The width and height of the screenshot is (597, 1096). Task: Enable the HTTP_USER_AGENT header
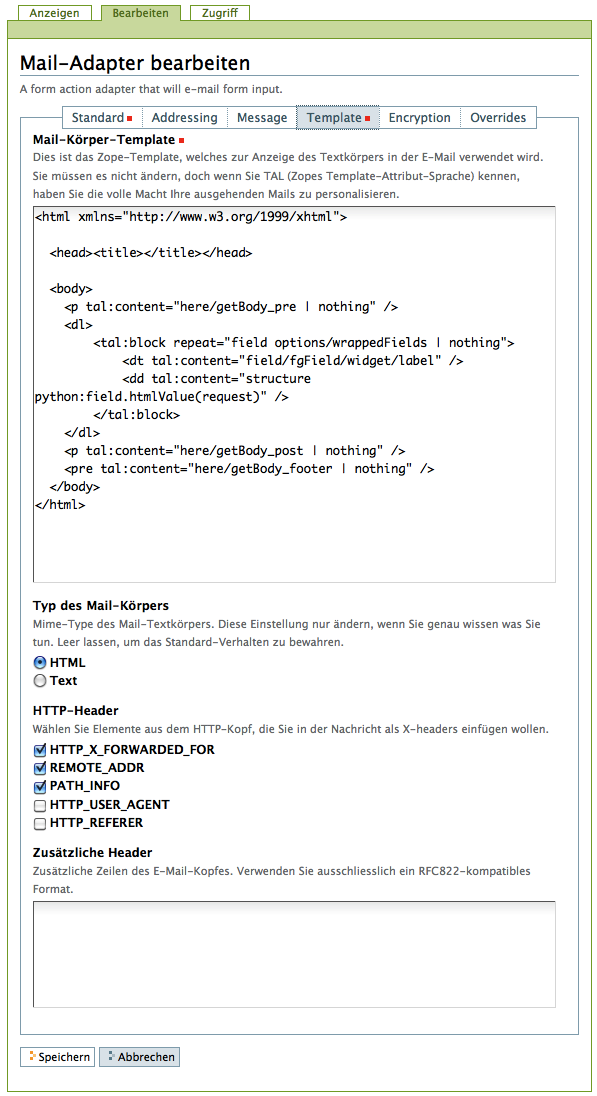tap(40, 806)
